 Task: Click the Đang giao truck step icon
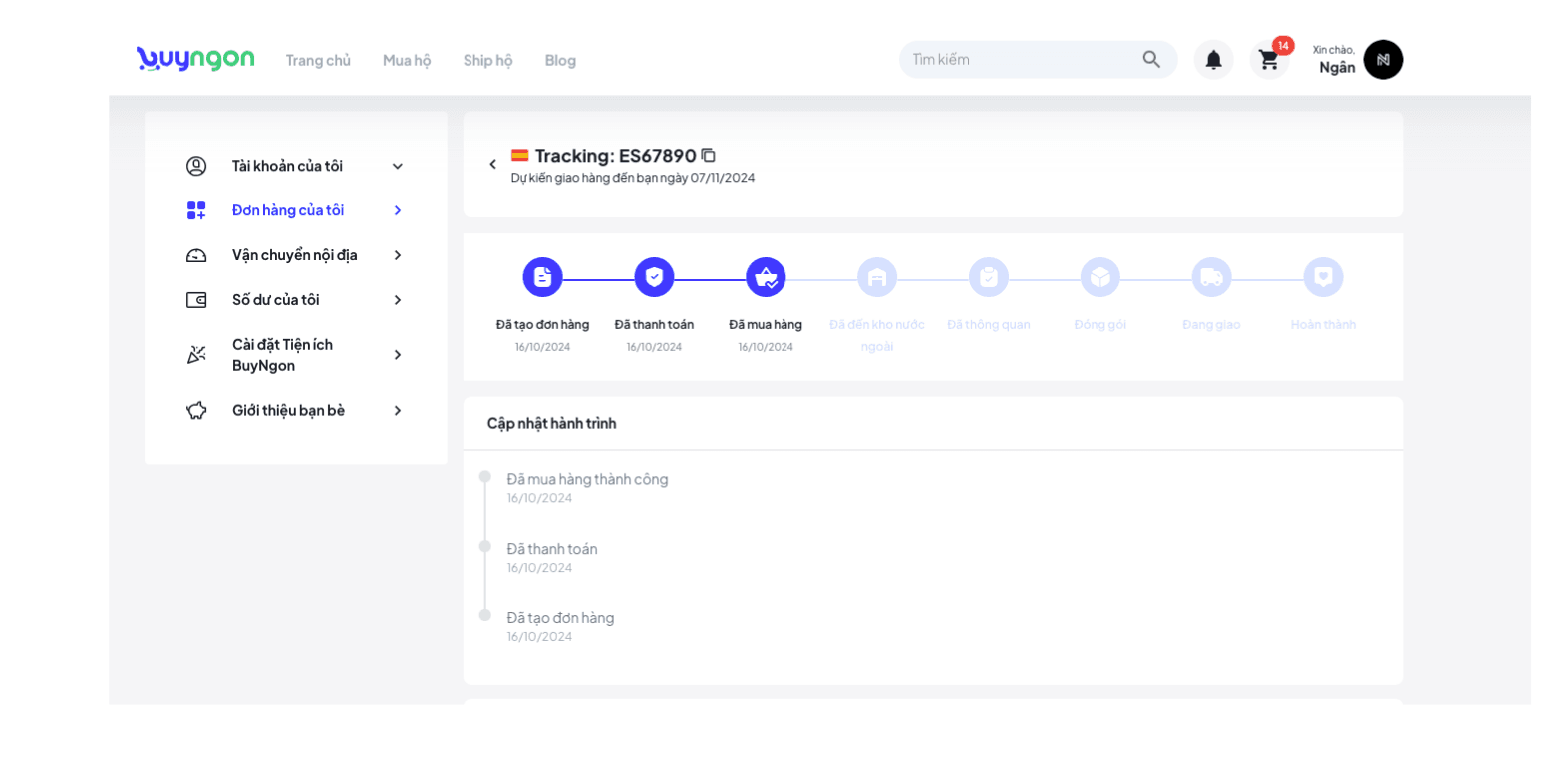(1212, 277)
